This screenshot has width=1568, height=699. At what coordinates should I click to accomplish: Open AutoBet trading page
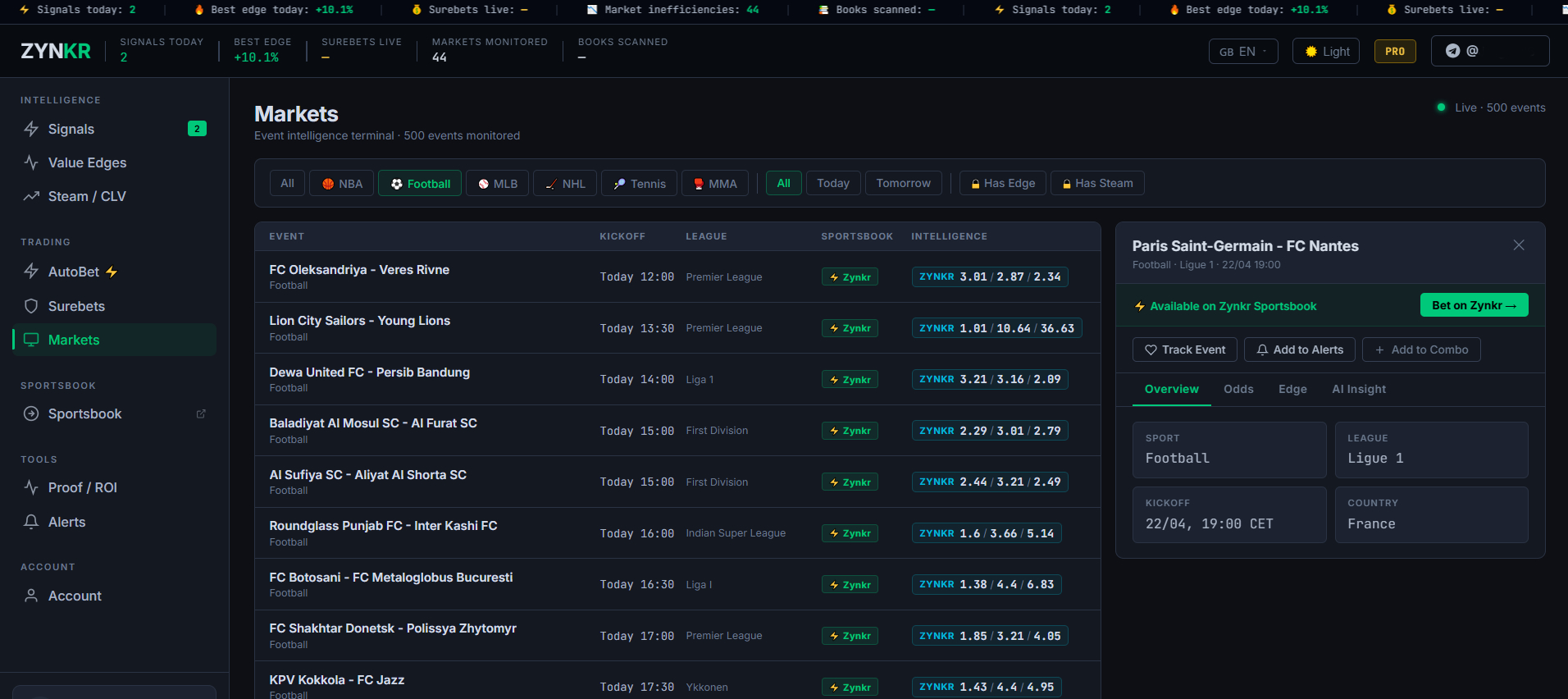(115, 272)
